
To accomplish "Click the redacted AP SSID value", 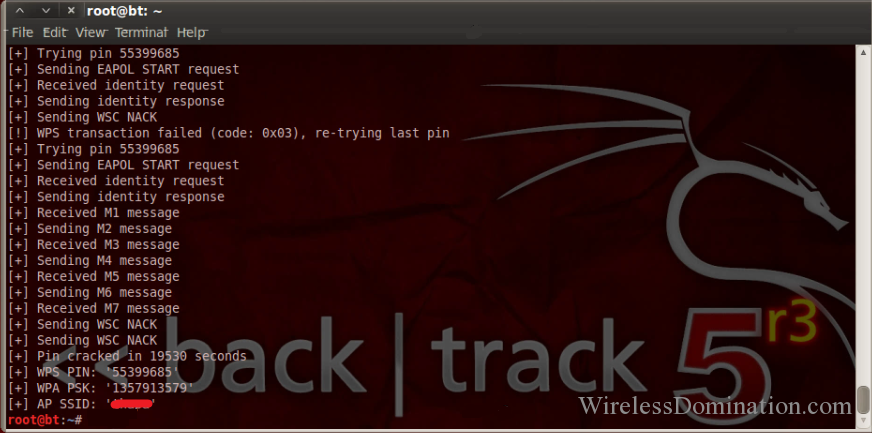I will point(131,404).
